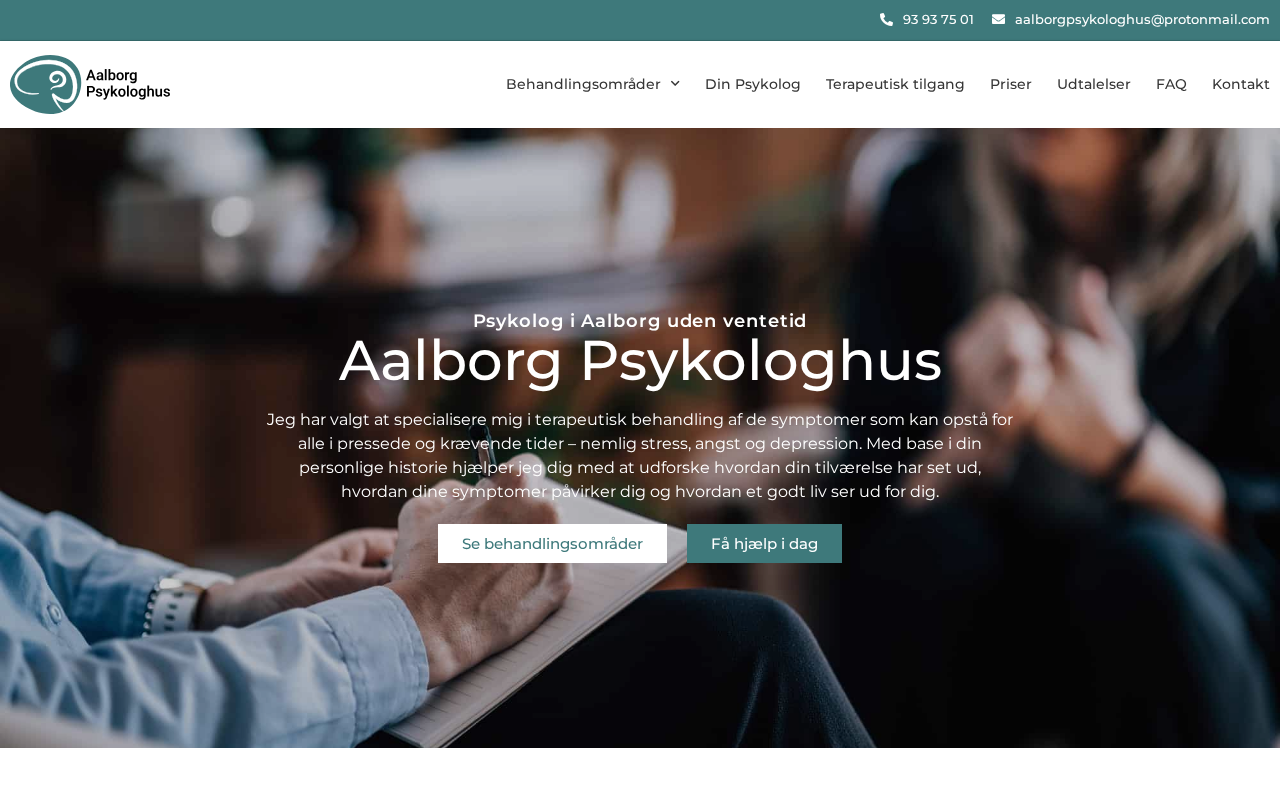The width and height of the screenshot is (1280, 800).
Task: Click the hero paragraph about stress, angst og depression
Action: 640,455
